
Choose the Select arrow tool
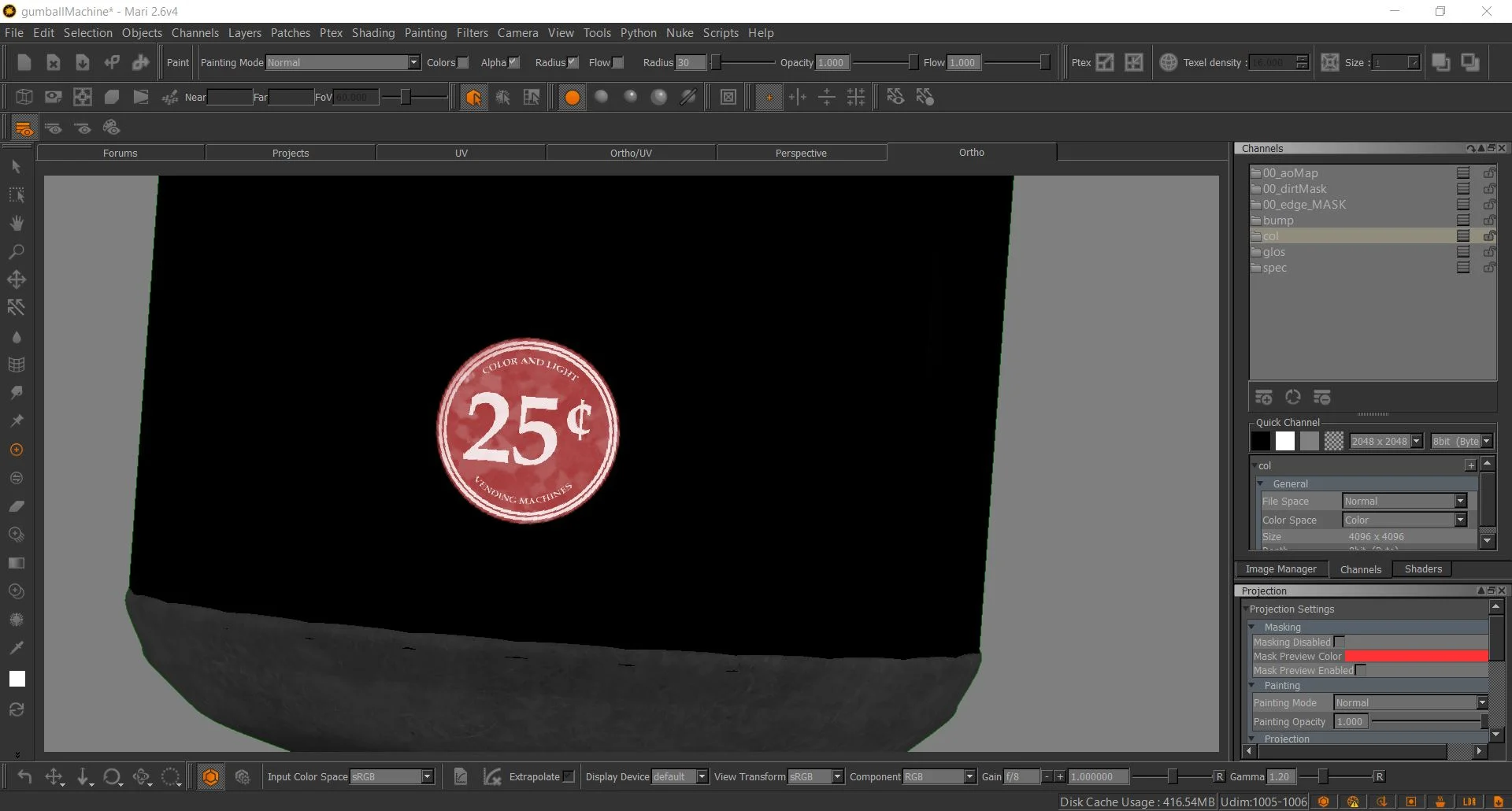[16, 166]
